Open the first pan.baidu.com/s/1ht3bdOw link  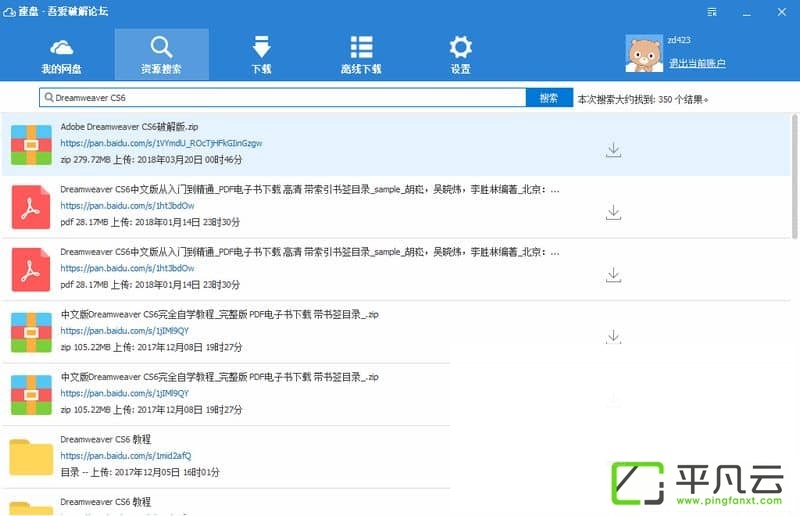pyautogui.click(x=127, y=206)
